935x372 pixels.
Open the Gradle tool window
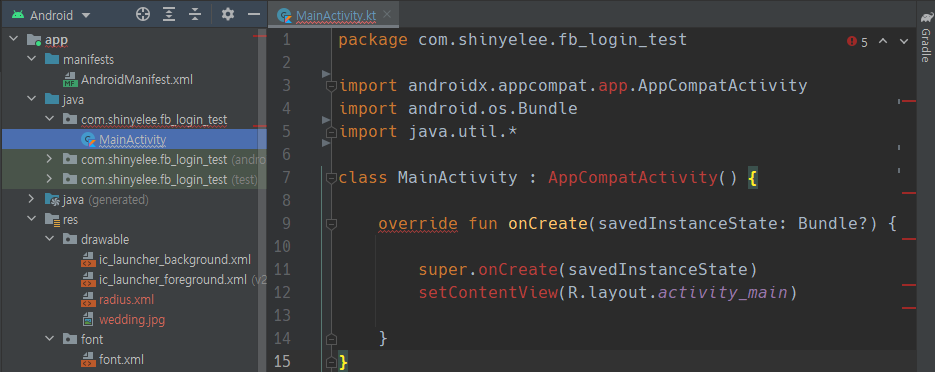click(925, 36)
